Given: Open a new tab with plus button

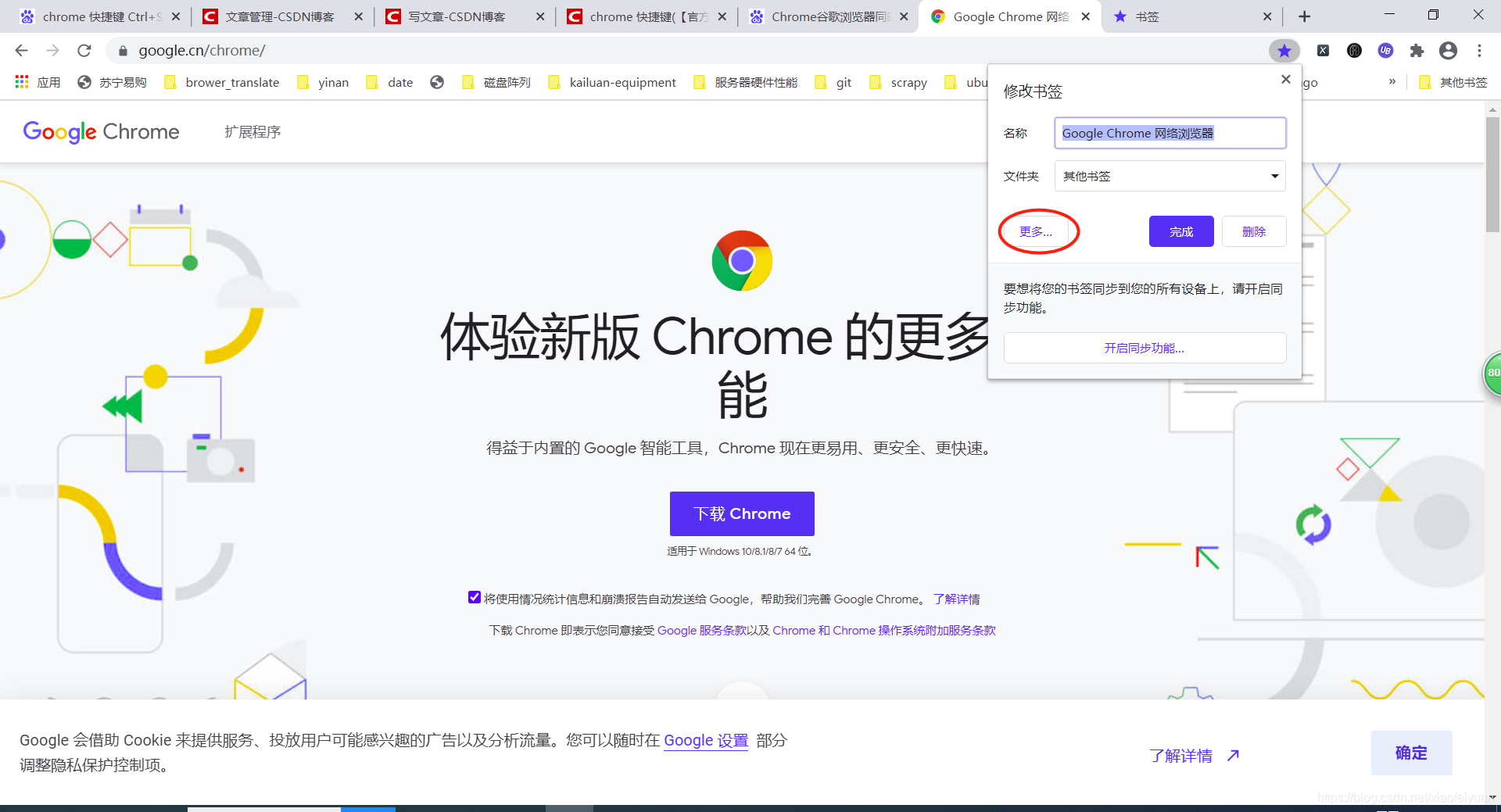Looking at the screenshot, I should (x=1304, y=16).
